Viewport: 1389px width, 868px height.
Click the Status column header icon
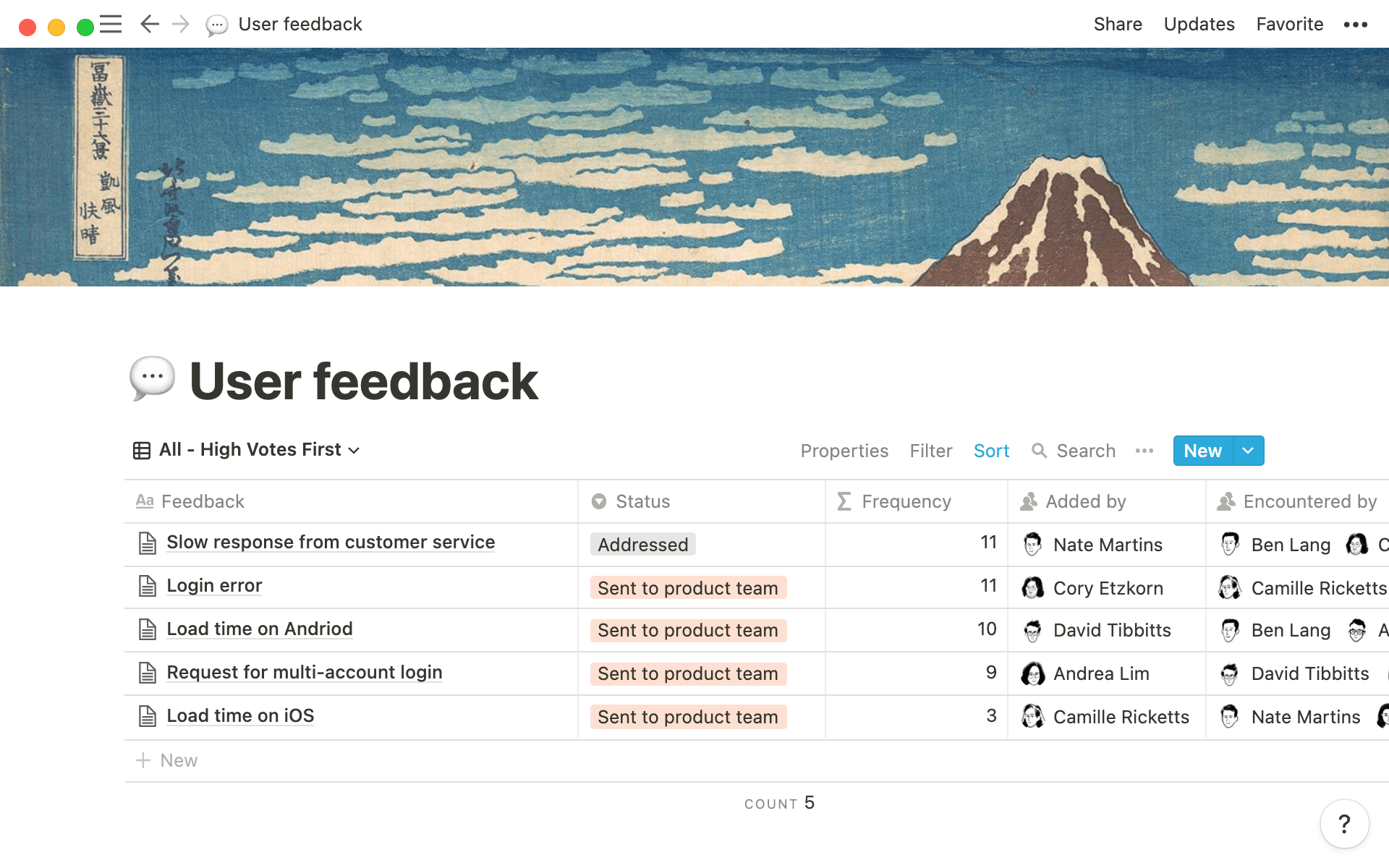click(x=599, y=501)
